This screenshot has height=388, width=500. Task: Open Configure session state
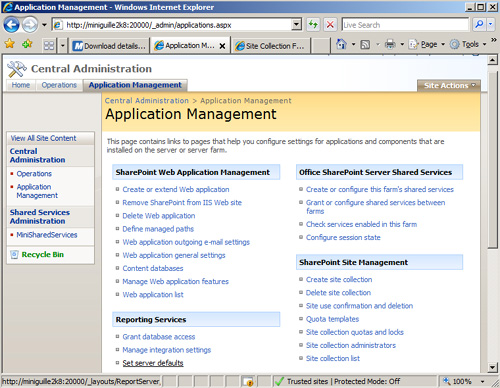click(343, 237)
